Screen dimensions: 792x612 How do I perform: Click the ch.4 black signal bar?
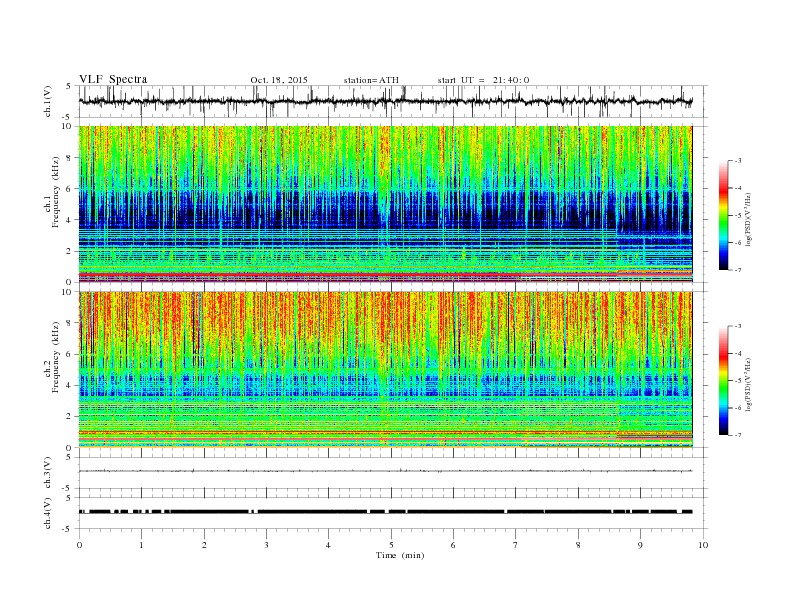coord(386,512)
